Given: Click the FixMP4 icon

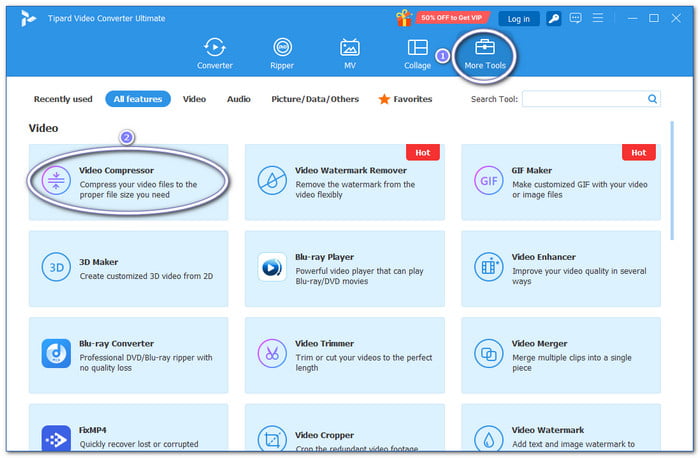Looking at the screenshot, I should pos(56,438).
